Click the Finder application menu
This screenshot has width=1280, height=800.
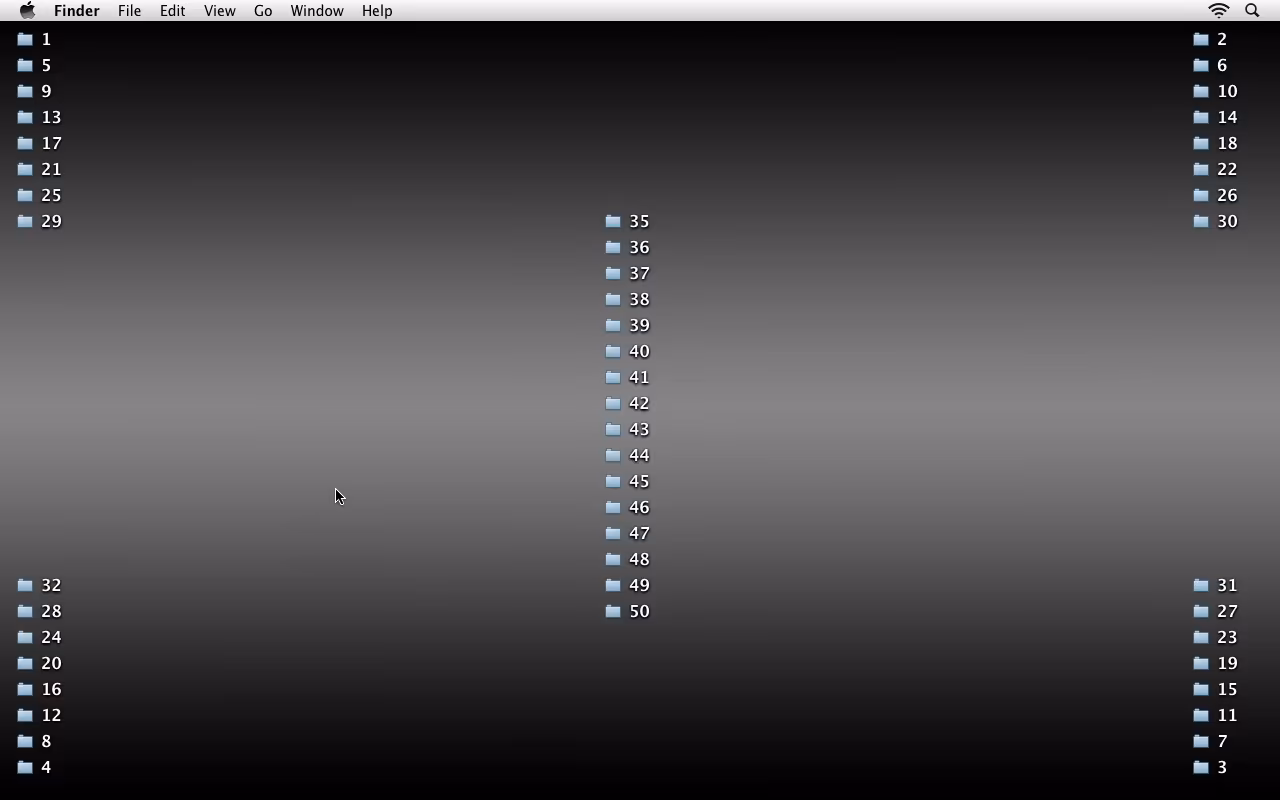tap(76, 10)
